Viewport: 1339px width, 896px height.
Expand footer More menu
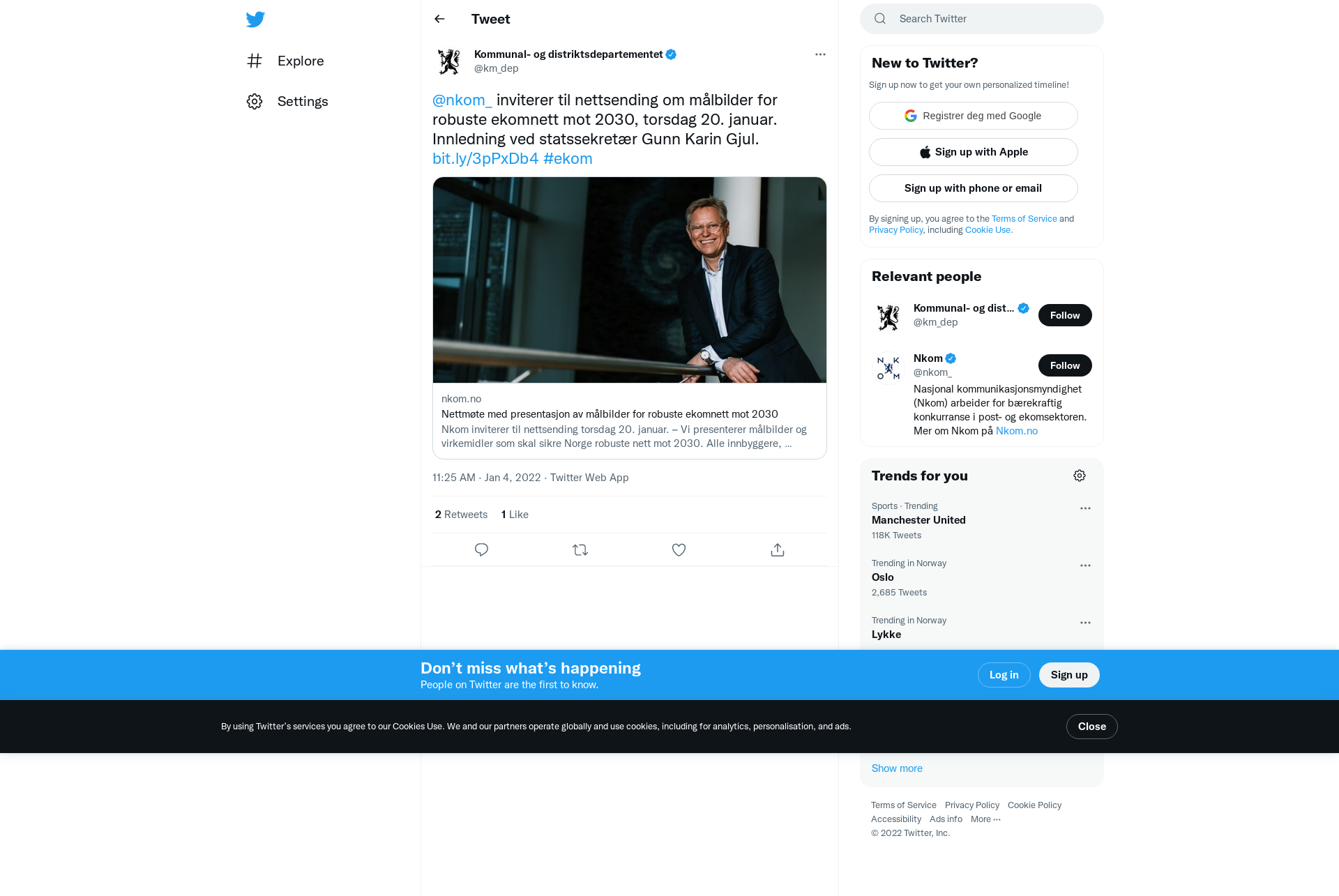tap(985, 819)
